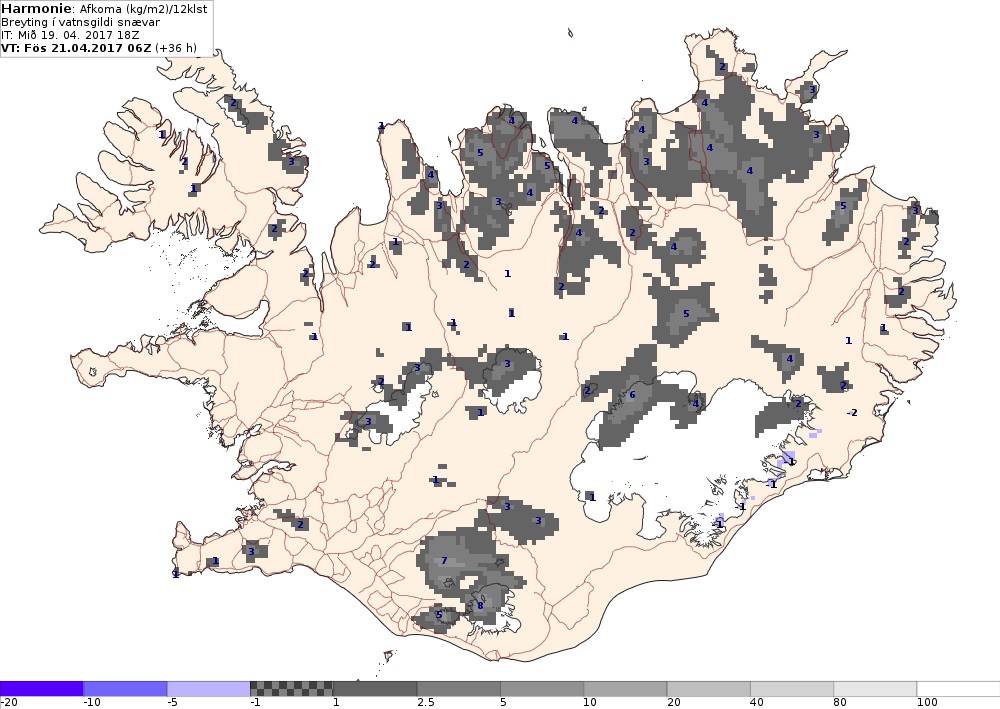Click the '80' legend scale label

pyautogui.click(x=840, y=703)
